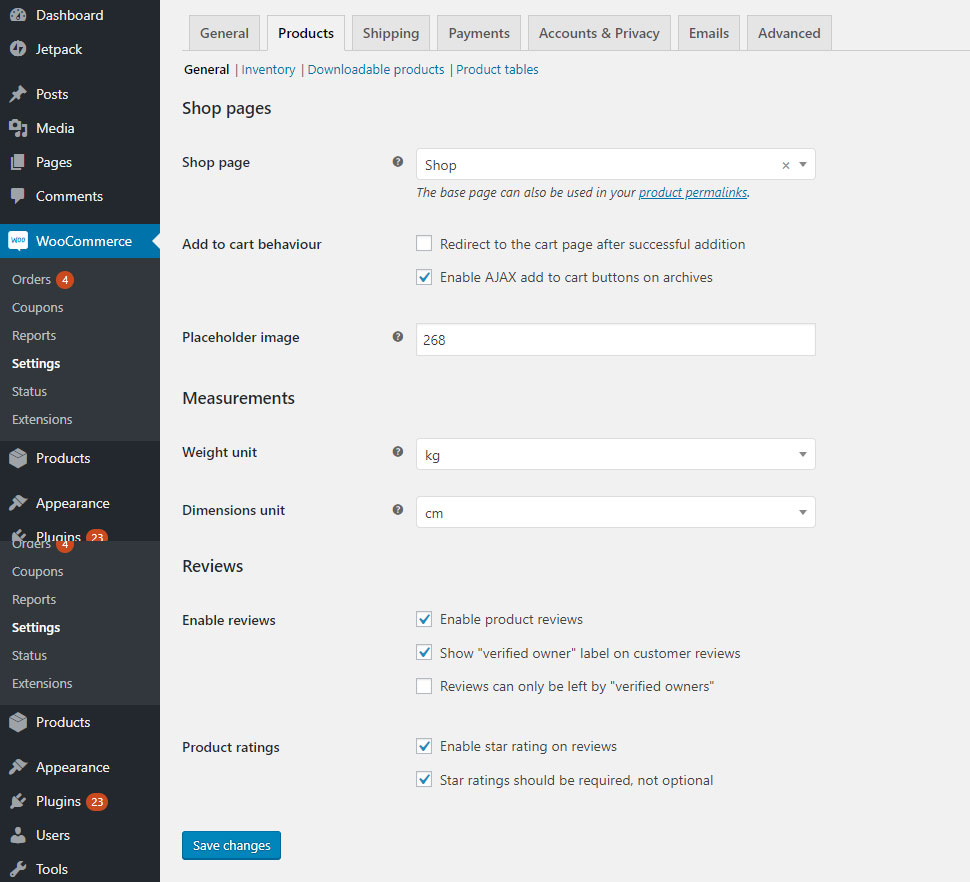Show help tip for Weight unit
The width and height of the screenshot is (970, 882).
398,452
